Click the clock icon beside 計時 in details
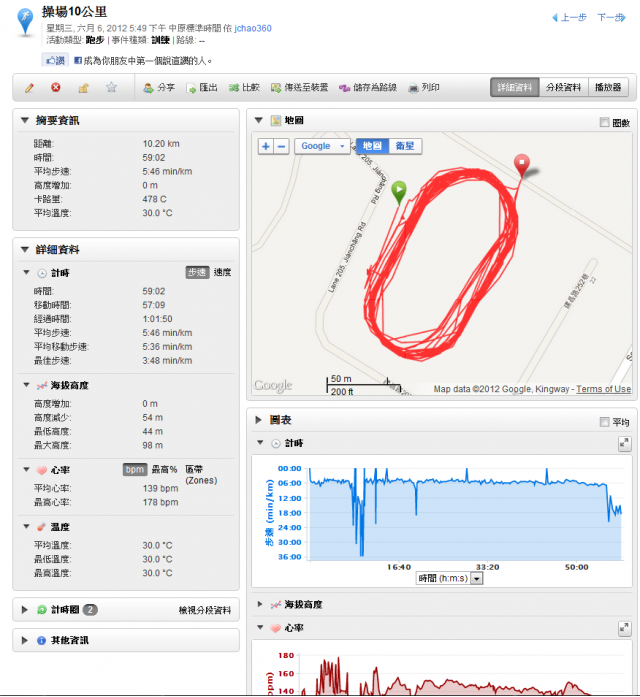Image resolution: width=640 pixels, height=697 pixels. (x=42, y=273)
